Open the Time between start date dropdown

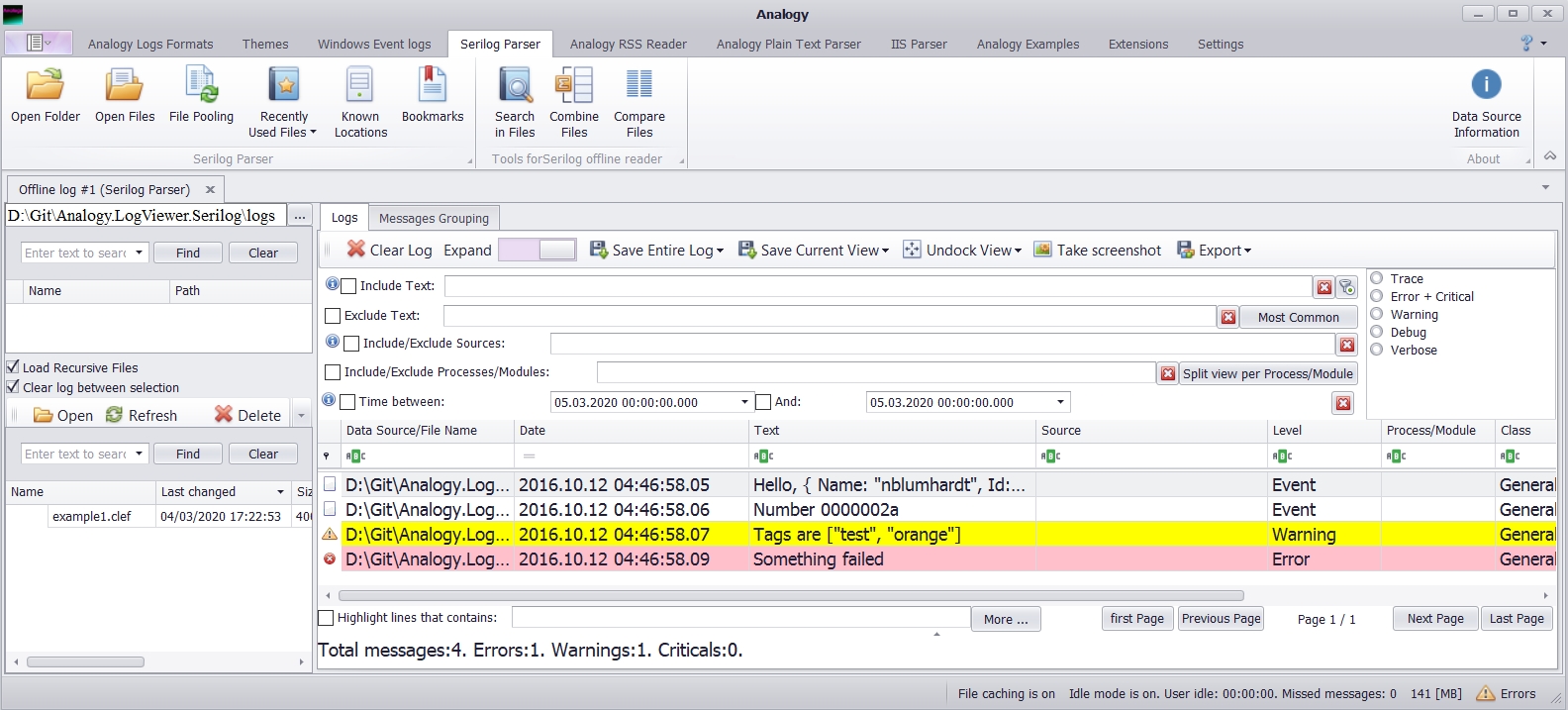[744, 402]
